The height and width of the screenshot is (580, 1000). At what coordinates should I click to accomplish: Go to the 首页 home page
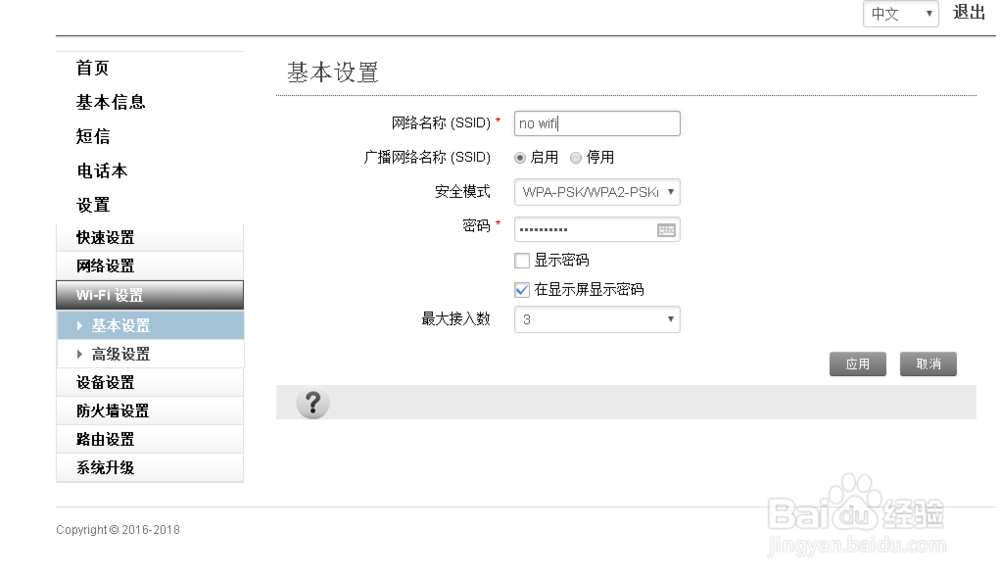(x=91, y=68)
